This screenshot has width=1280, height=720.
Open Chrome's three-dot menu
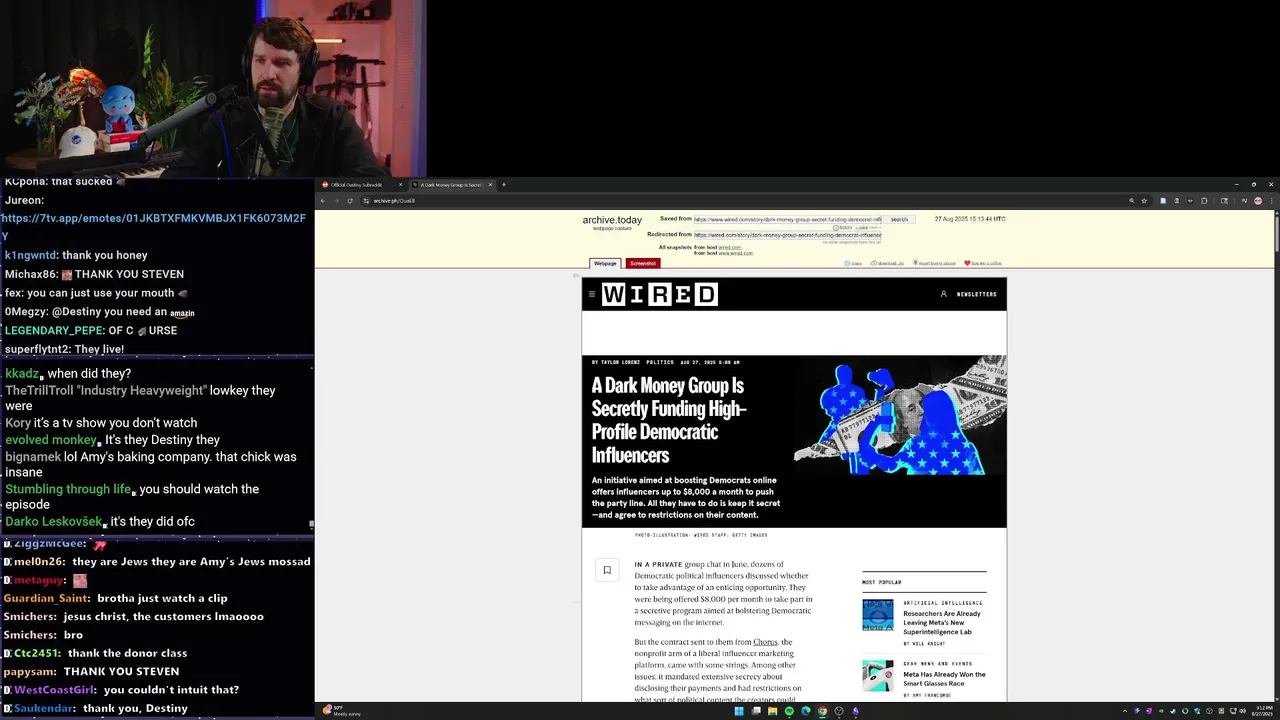(1270, 200)
